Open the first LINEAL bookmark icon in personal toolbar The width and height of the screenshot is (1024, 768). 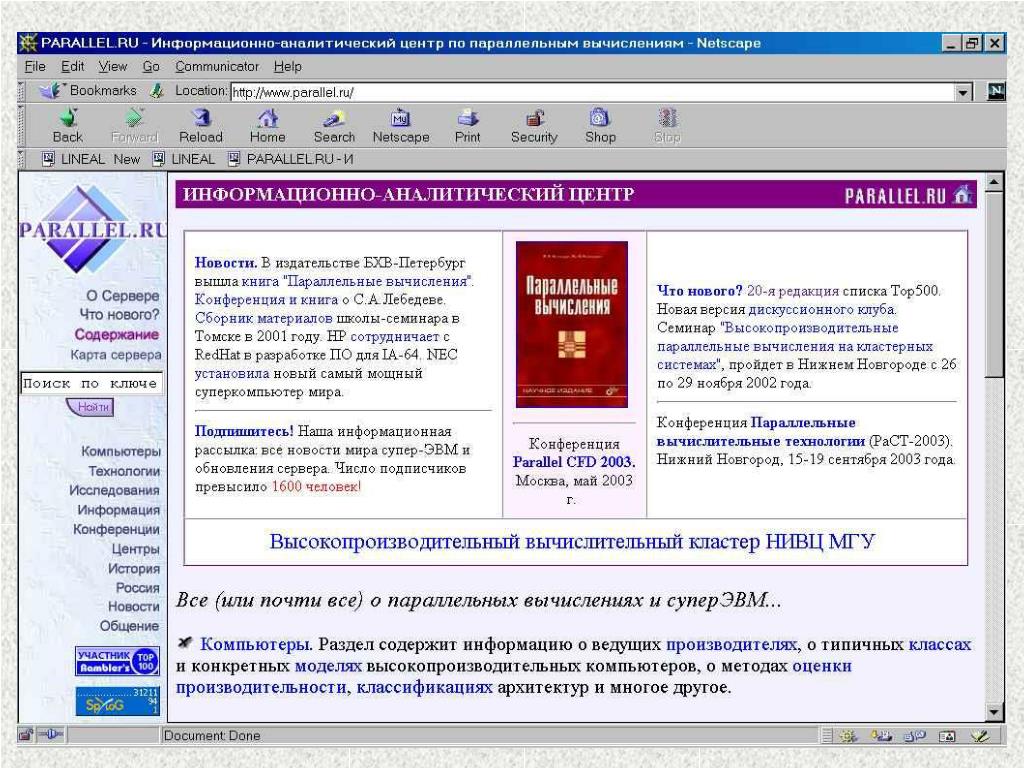pyautogui.click(x=48, y=159)
